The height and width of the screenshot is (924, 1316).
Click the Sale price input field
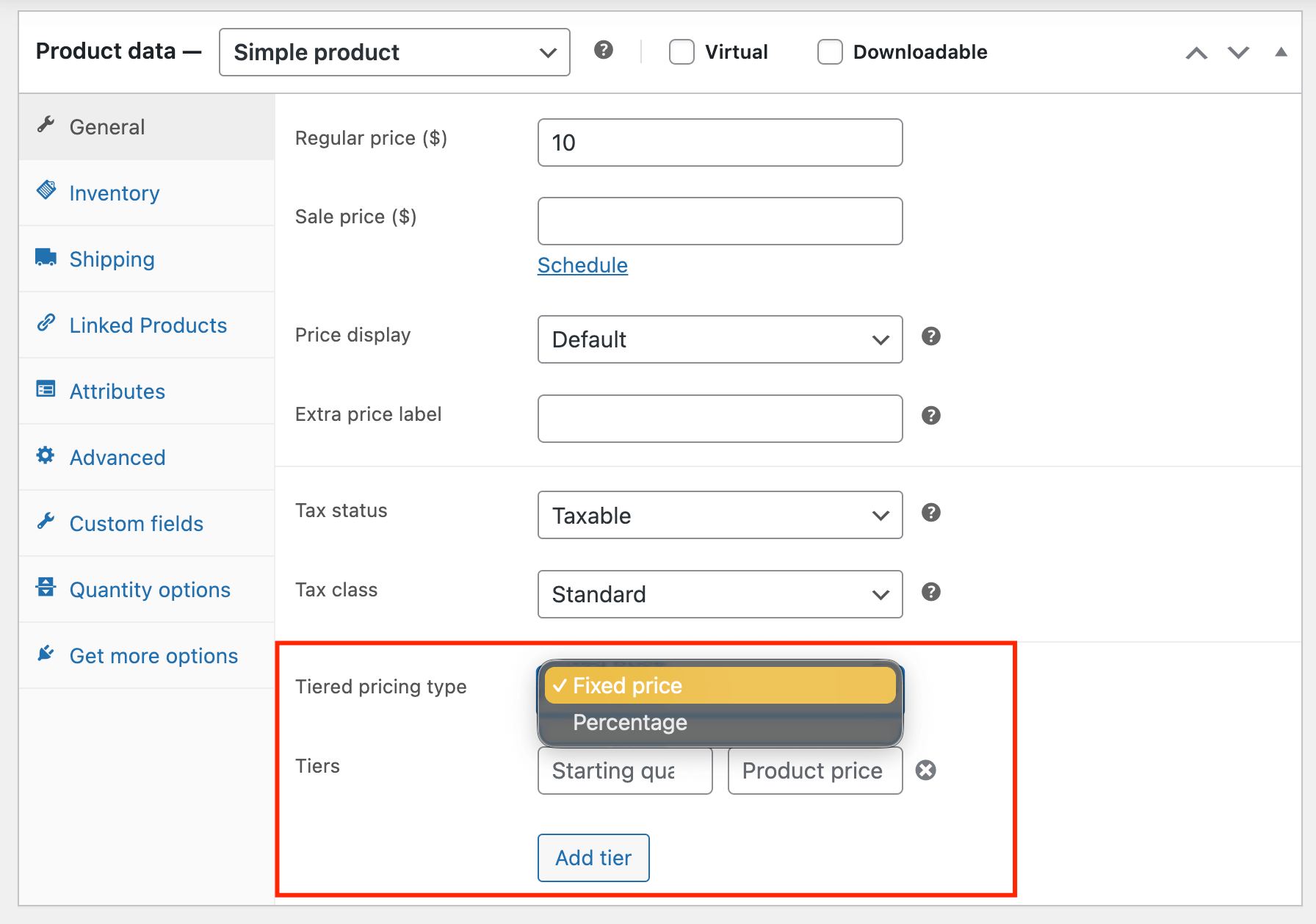pyautogui.click(x=720, y=220)
